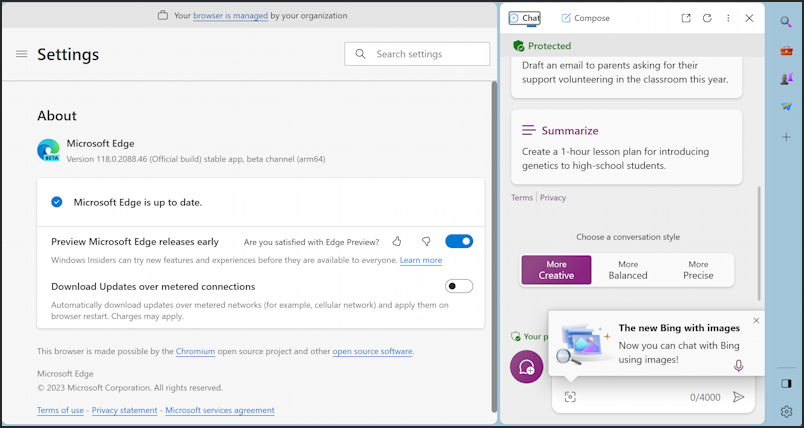Click the 'Are you satisfied with Edge Preview?' text
The width and height of the screenshot is (804, 428).
312,242
